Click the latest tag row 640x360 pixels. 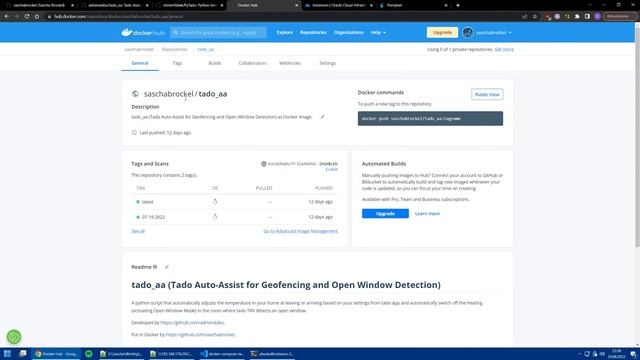coord(234,202)
